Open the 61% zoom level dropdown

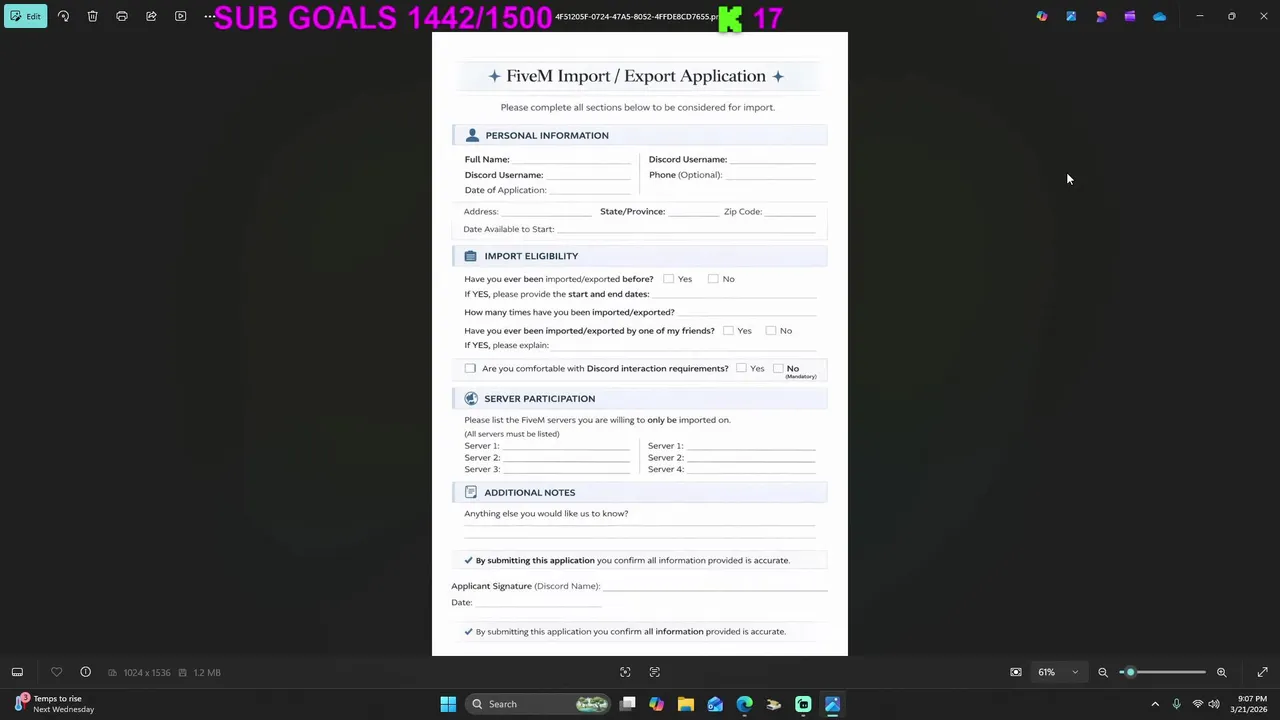tap(1058, 672)
